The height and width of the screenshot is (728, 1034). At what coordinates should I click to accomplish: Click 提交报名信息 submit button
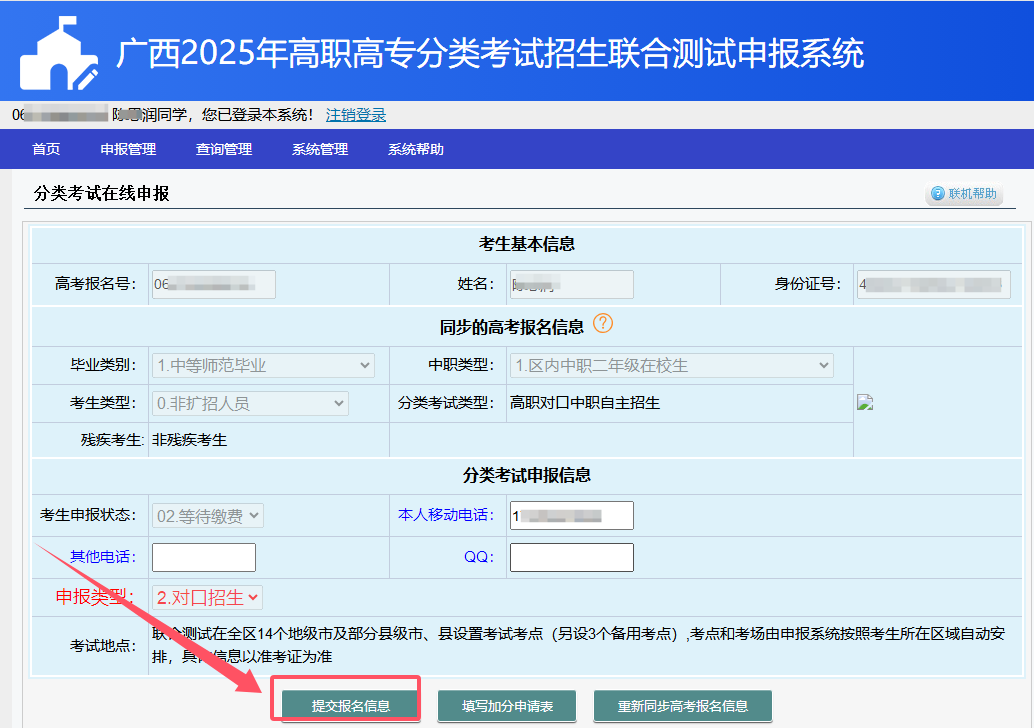click(350, 705)
